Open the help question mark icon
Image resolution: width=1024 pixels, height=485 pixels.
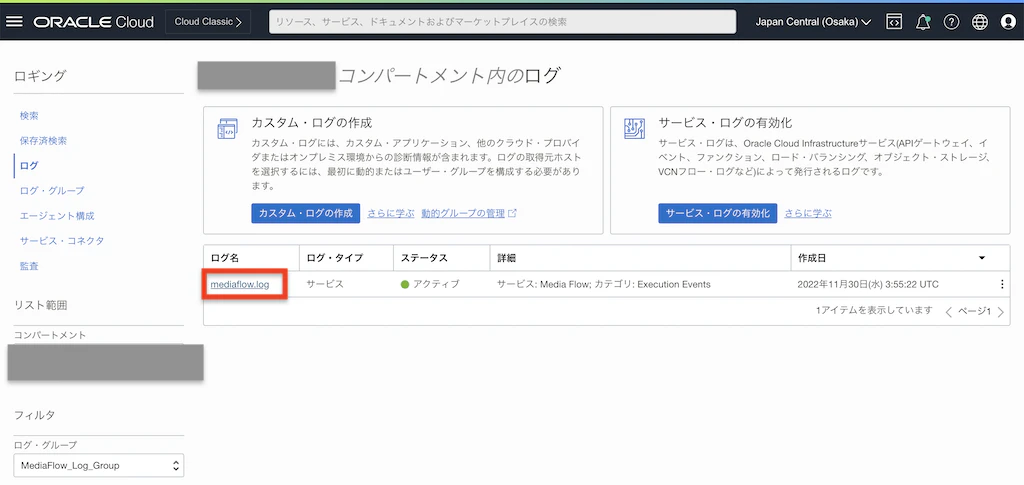(x=952, y=22)
